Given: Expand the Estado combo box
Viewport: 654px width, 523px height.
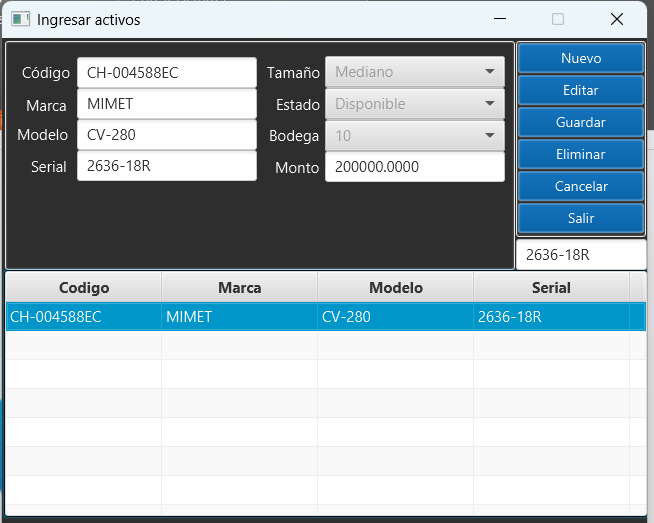Looking at the screenshot, I should click(414, 104).
